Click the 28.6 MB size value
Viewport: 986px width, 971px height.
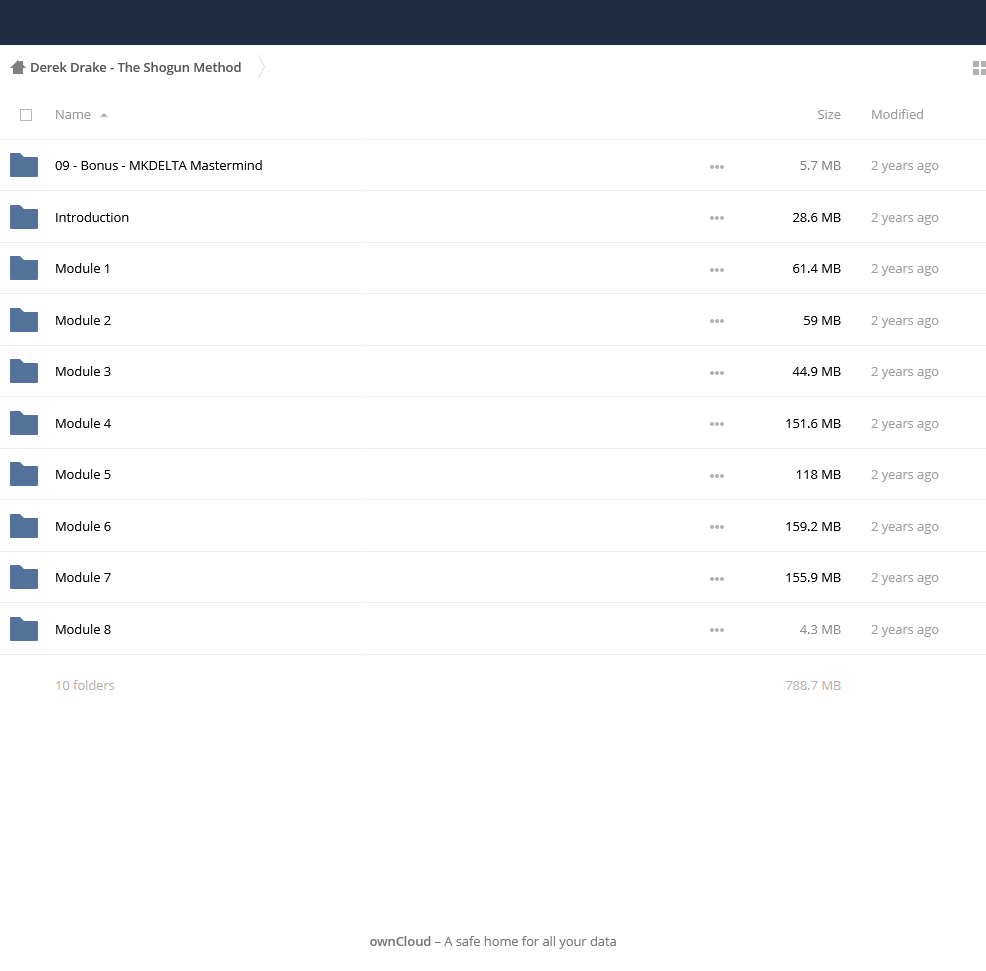tap(816, 217)
